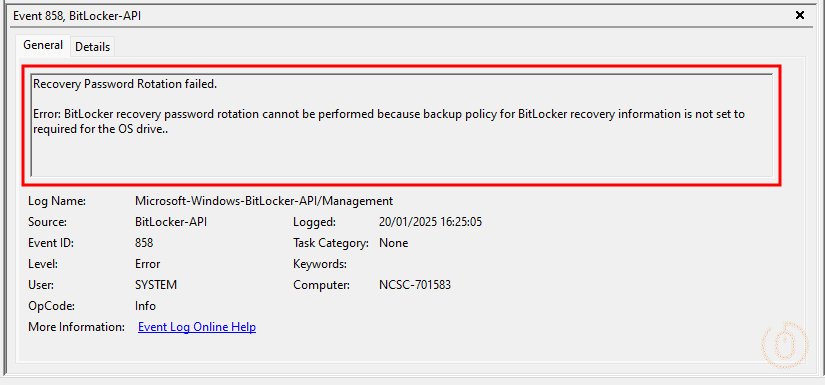This screenshot has width=825, height=385.
Task: Click the OpCode value Info
Action: pos(145,306)
